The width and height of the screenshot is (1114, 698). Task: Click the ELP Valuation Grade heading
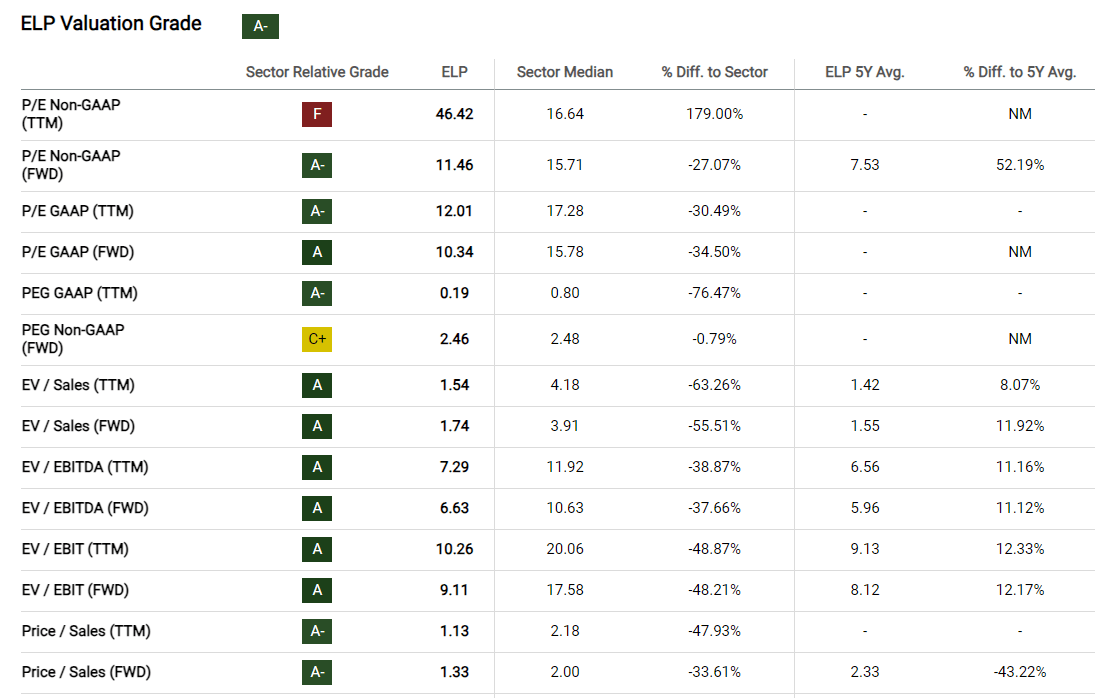click(111, 24)
